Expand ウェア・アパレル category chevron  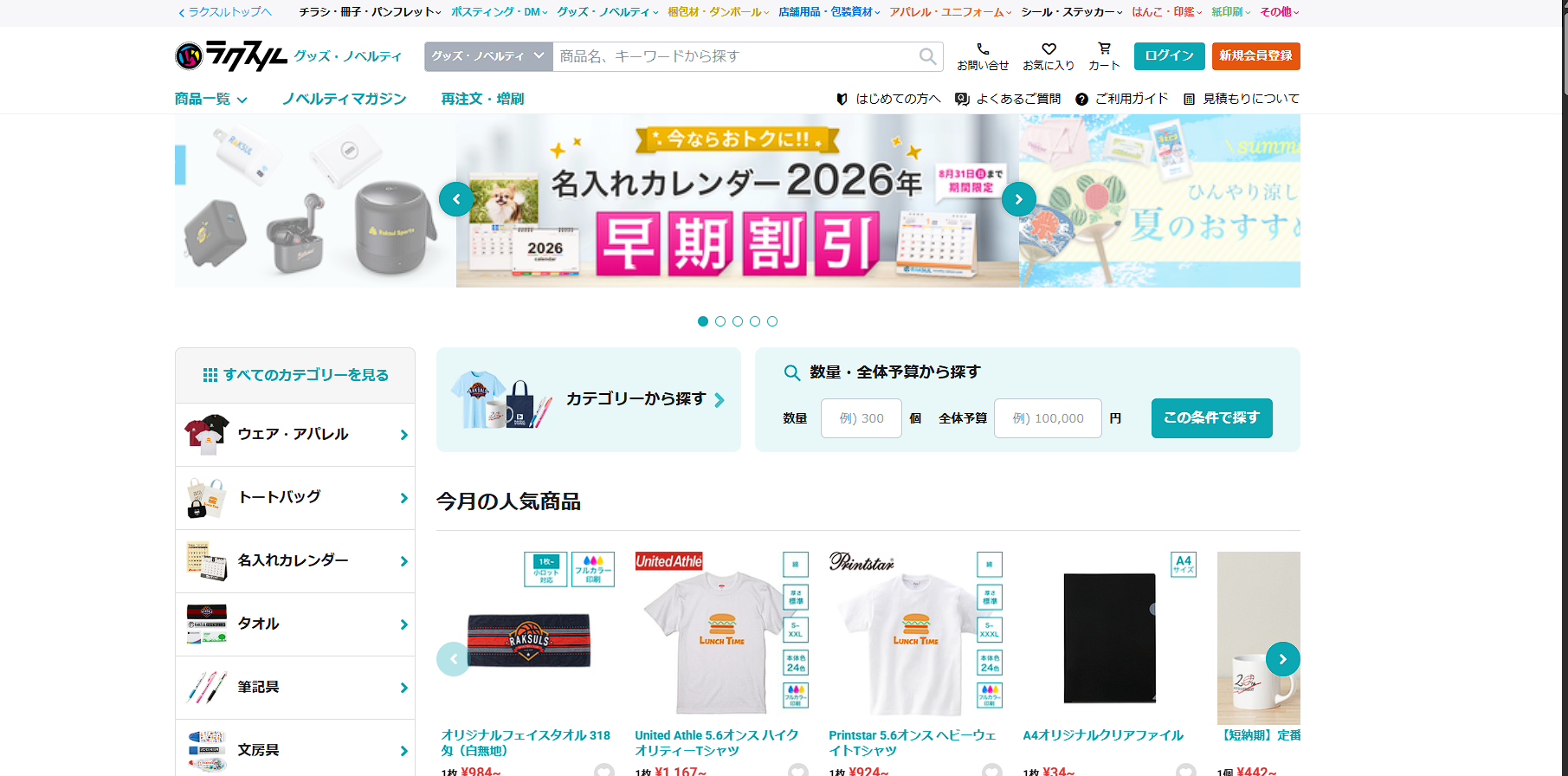403,435
